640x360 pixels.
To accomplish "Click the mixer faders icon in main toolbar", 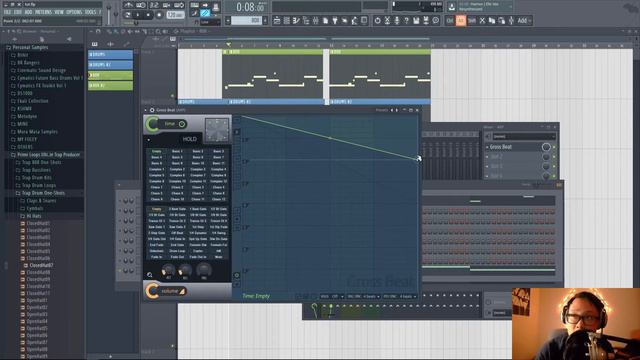I will click(x=316, y=20).
